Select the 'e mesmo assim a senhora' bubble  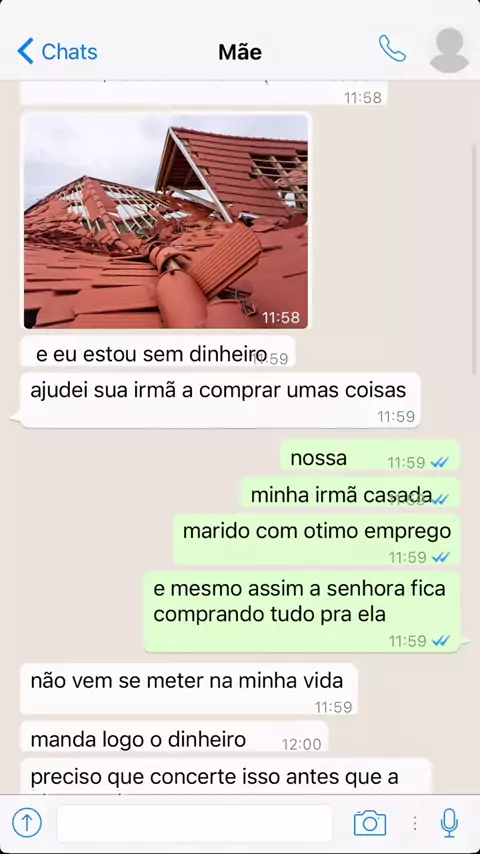click(302, 612)
